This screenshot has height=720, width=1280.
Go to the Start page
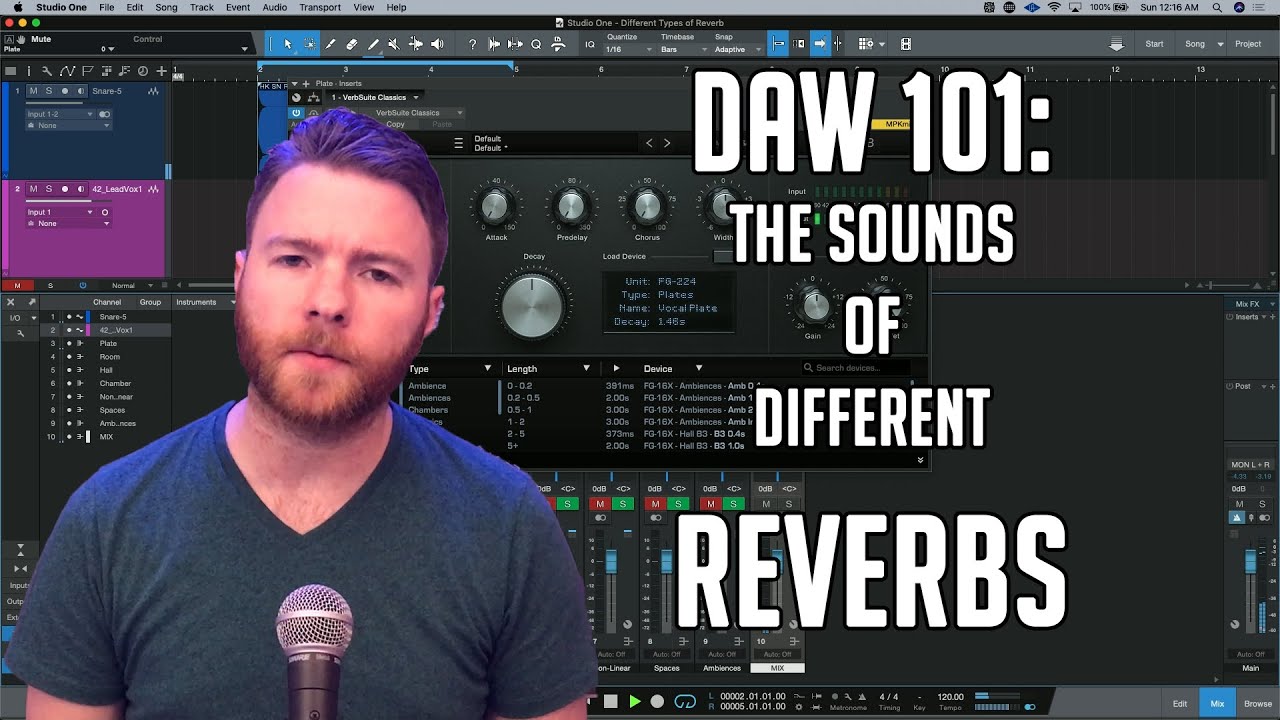(1154, 44)
